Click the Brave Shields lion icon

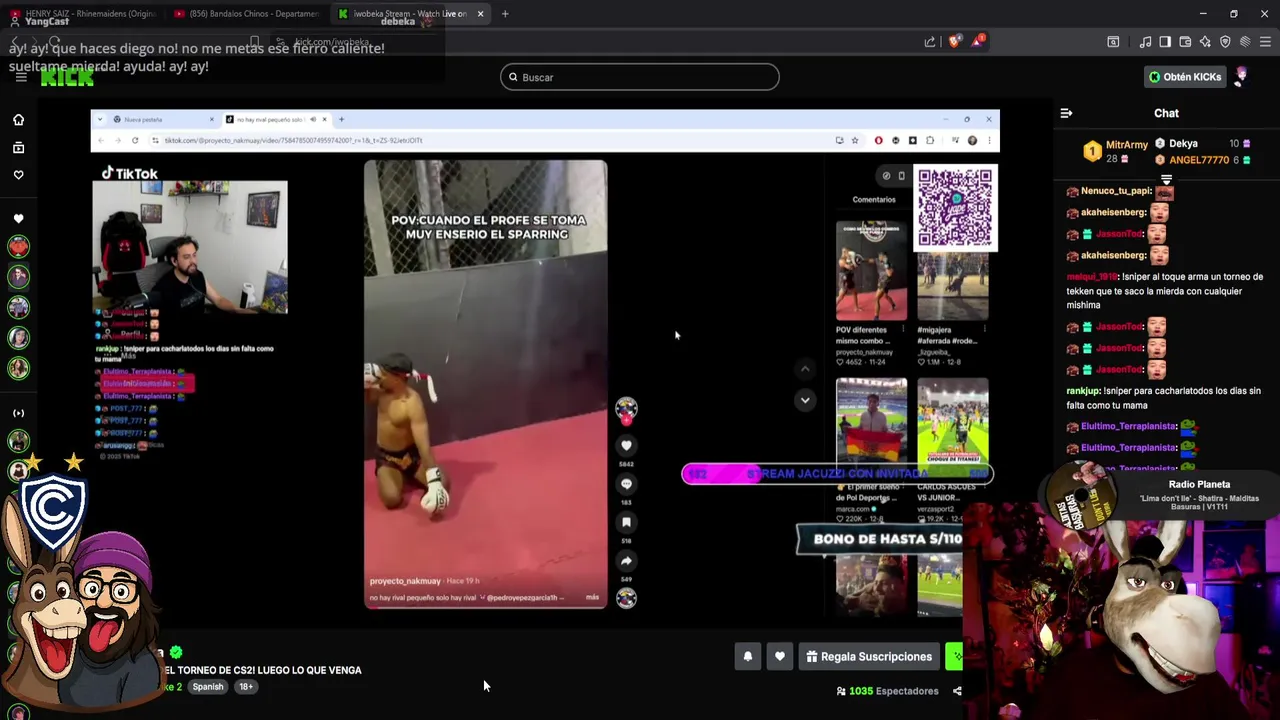click(x=954, y=42)
